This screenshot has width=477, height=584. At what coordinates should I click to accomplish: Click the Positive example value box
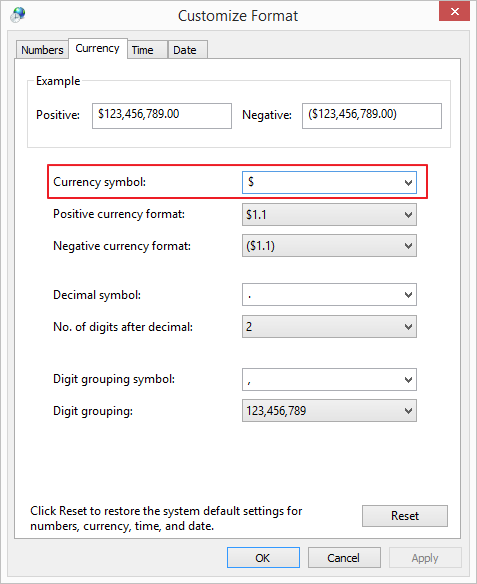click(162, 116)
